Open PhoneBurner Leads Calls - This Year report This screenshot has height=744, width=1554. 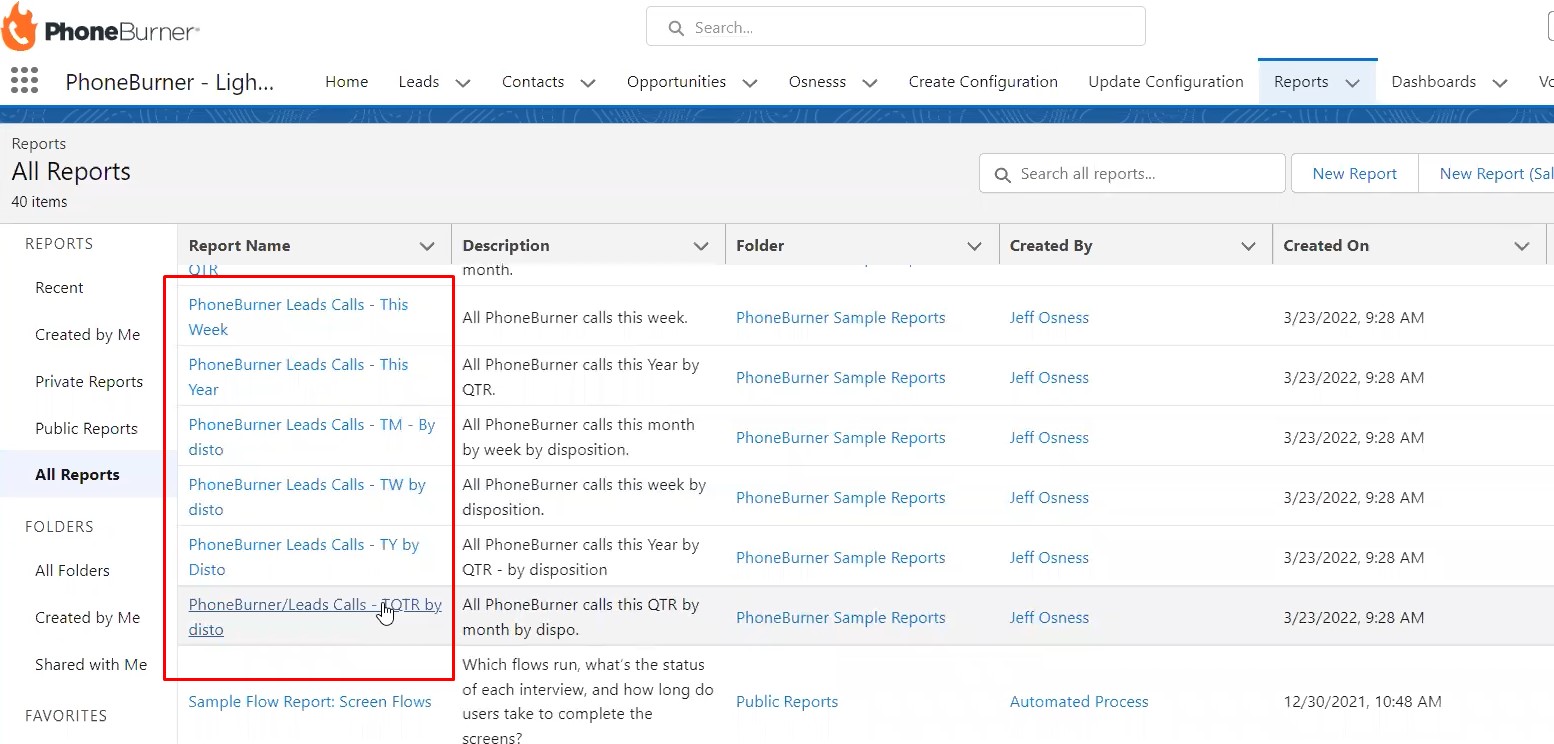[x=298, y=377]
